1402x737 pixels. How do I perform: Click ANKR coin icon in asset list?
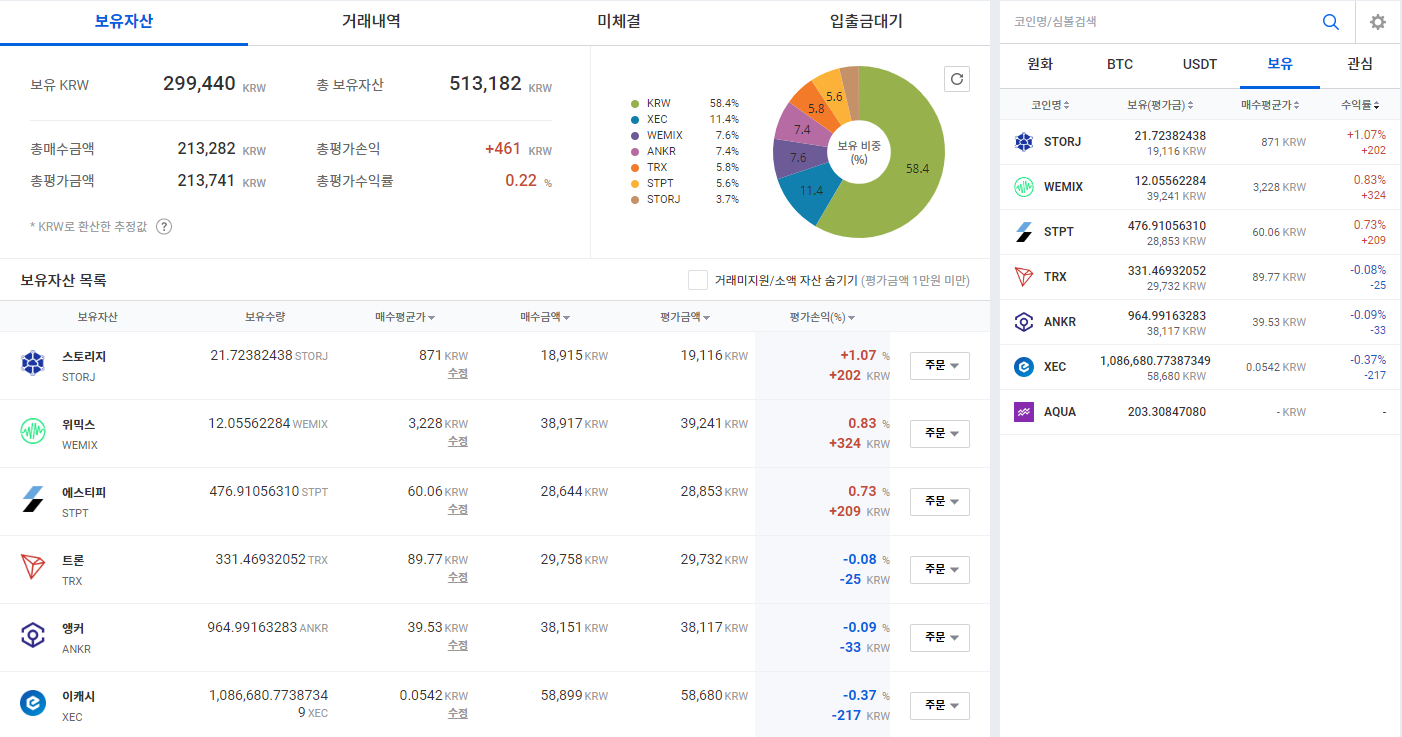[x=33, y=636]
